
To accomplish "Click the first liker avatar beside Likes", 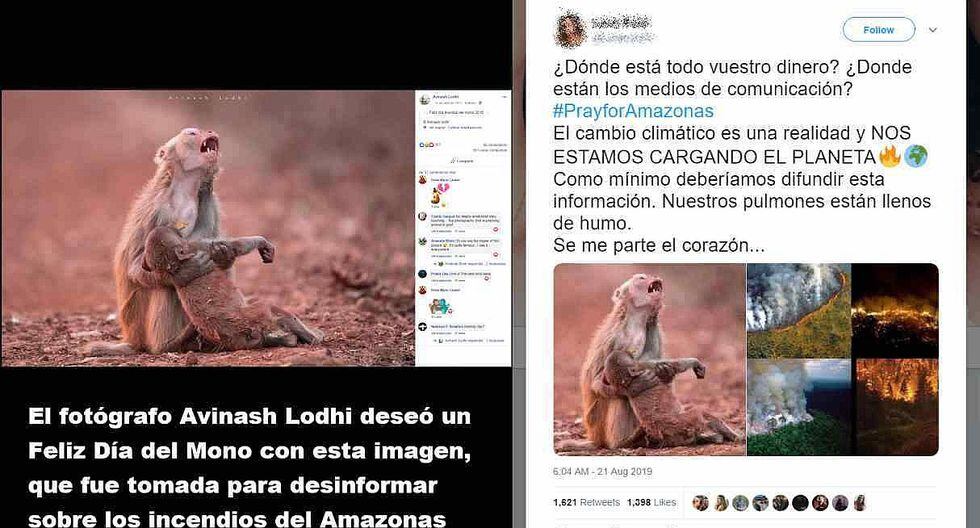I will coord(701,502).
